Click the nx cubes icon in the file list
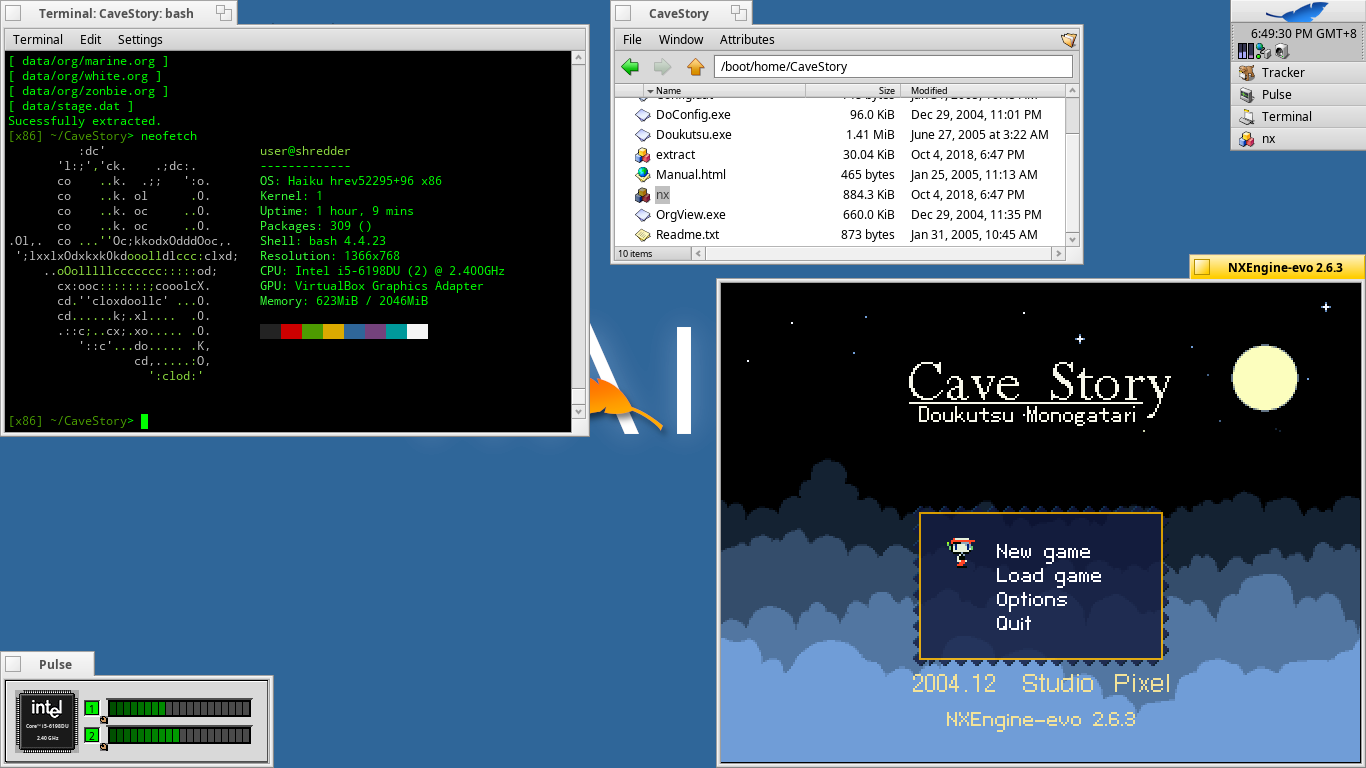1366x768 pixels. click(642, 194)
